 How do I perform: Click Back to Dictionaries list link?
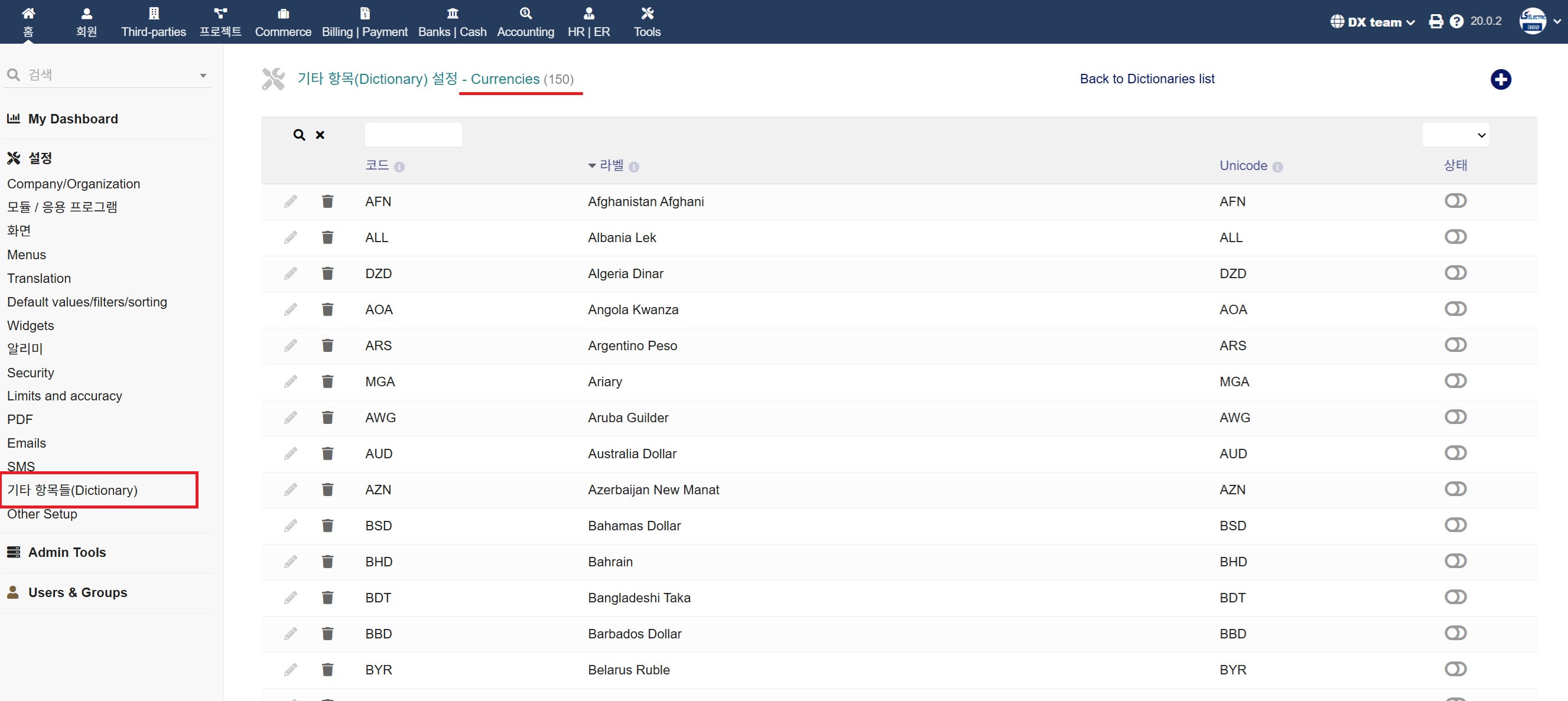coord(1146,79)
